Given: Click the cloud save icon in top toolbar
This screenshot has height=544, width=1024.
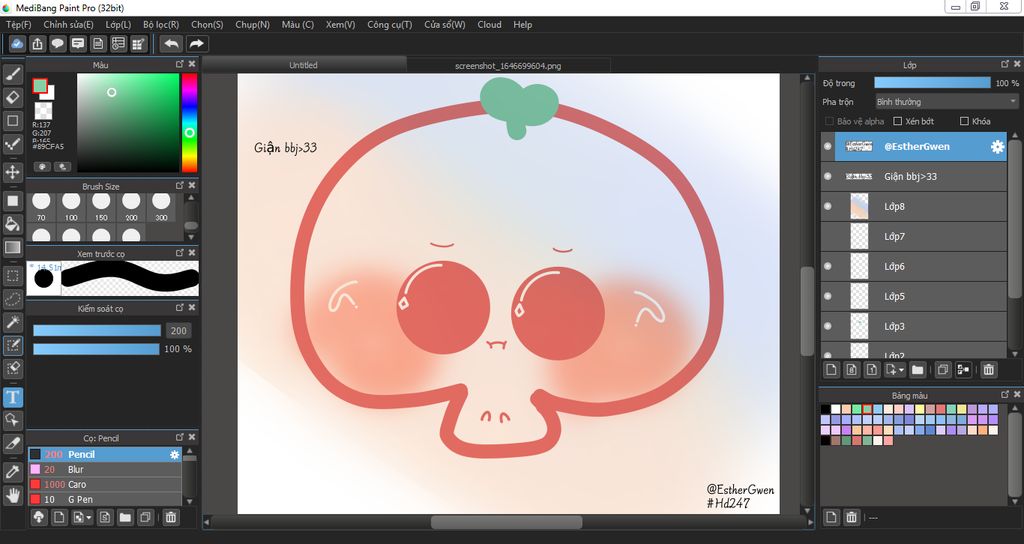Looking at the screenshot, I should (x=17, y=44).
